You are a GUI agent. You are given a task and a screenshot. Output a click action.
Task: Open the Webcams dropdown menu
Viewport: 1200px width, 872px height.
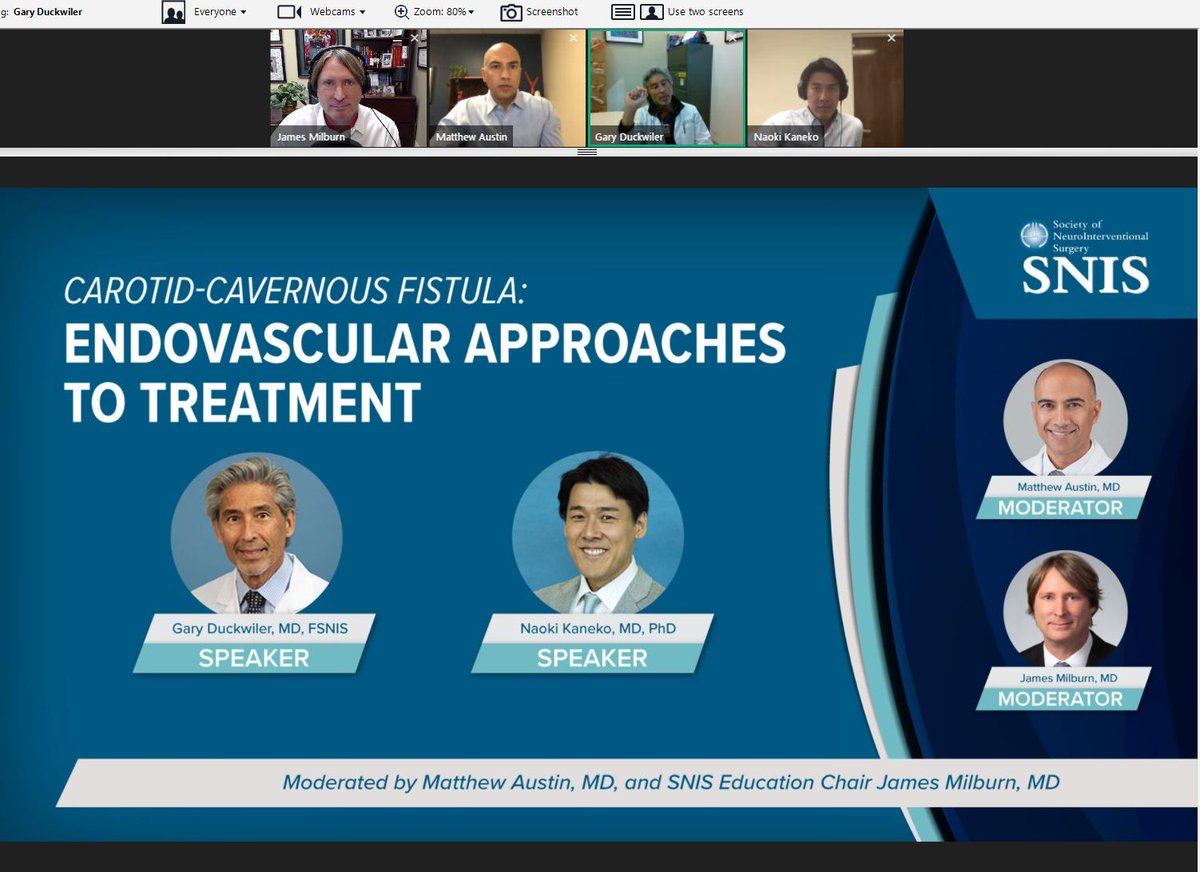pyautogui.click(x=337, y=12)
